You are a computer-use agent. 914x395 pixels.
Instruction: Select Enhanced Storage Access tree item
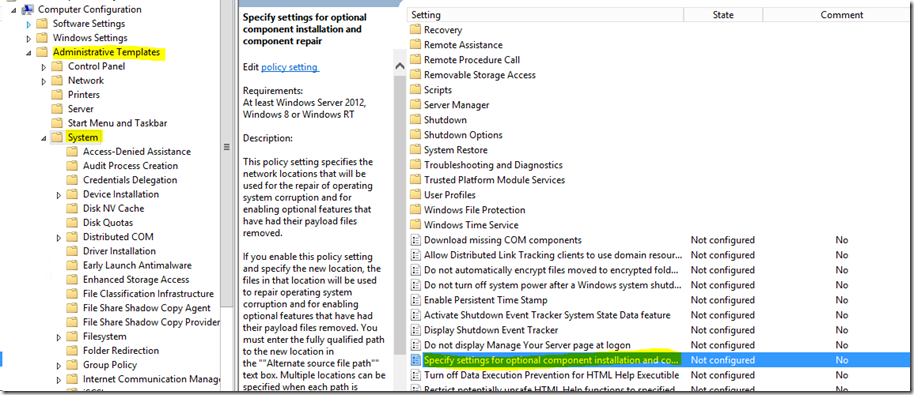[136, 280]
